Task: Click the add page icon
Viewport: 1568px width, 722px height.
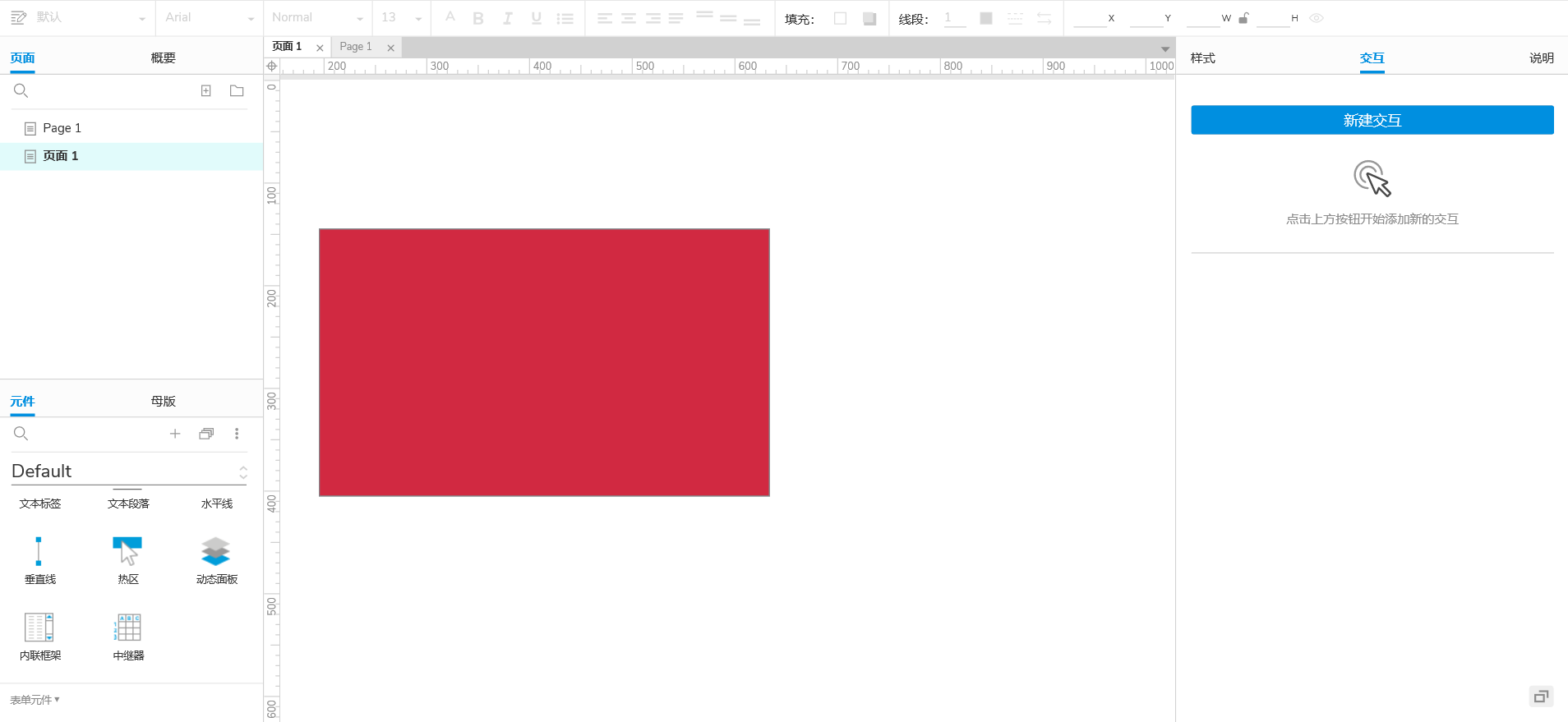Action: (x=206, y=90)
